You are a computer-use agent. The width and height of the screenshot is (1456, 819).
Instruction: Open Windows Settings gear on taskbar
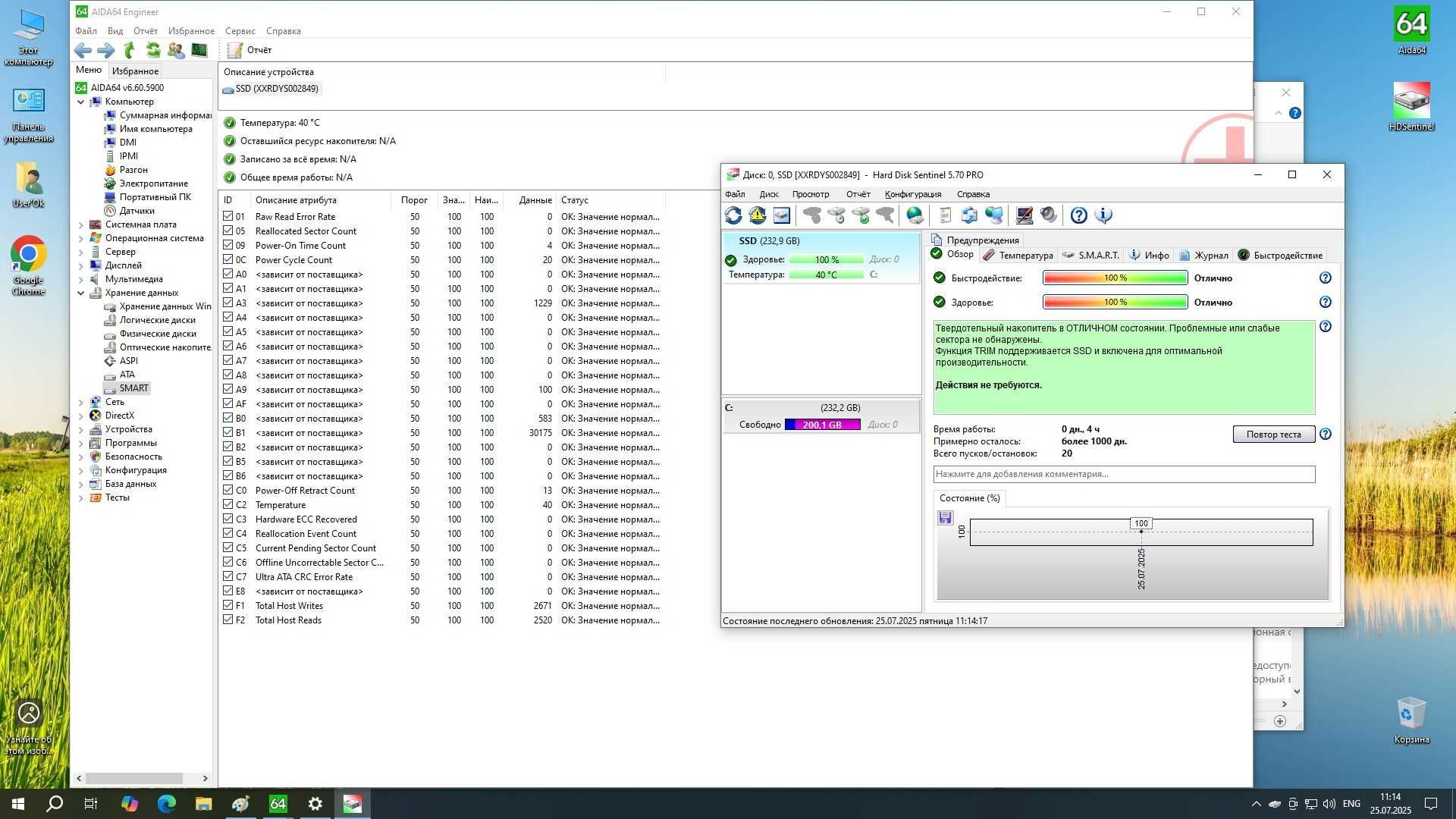point(315,804)
